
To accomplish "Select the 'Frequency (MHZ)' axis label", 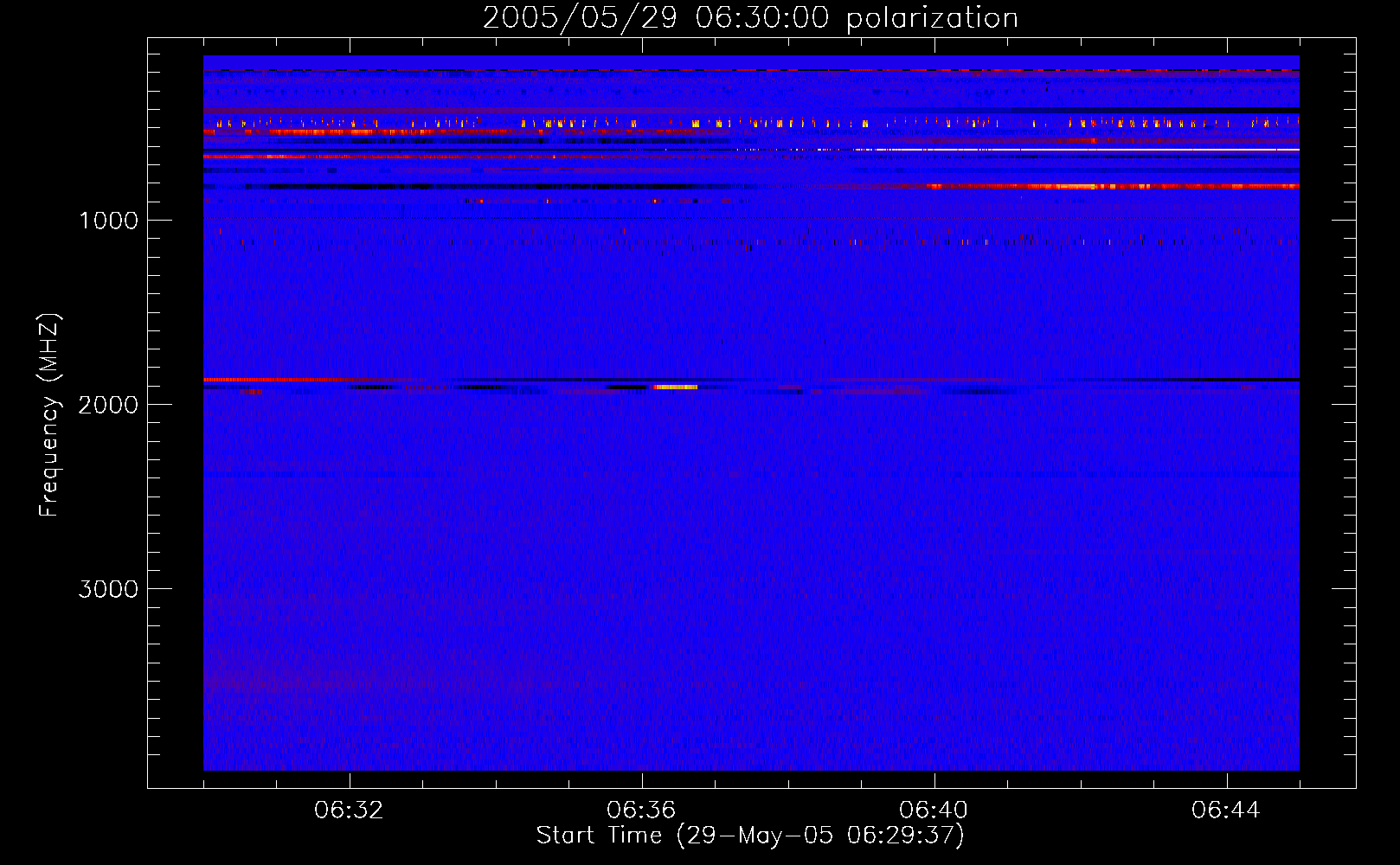I will [x=49, y=415].
